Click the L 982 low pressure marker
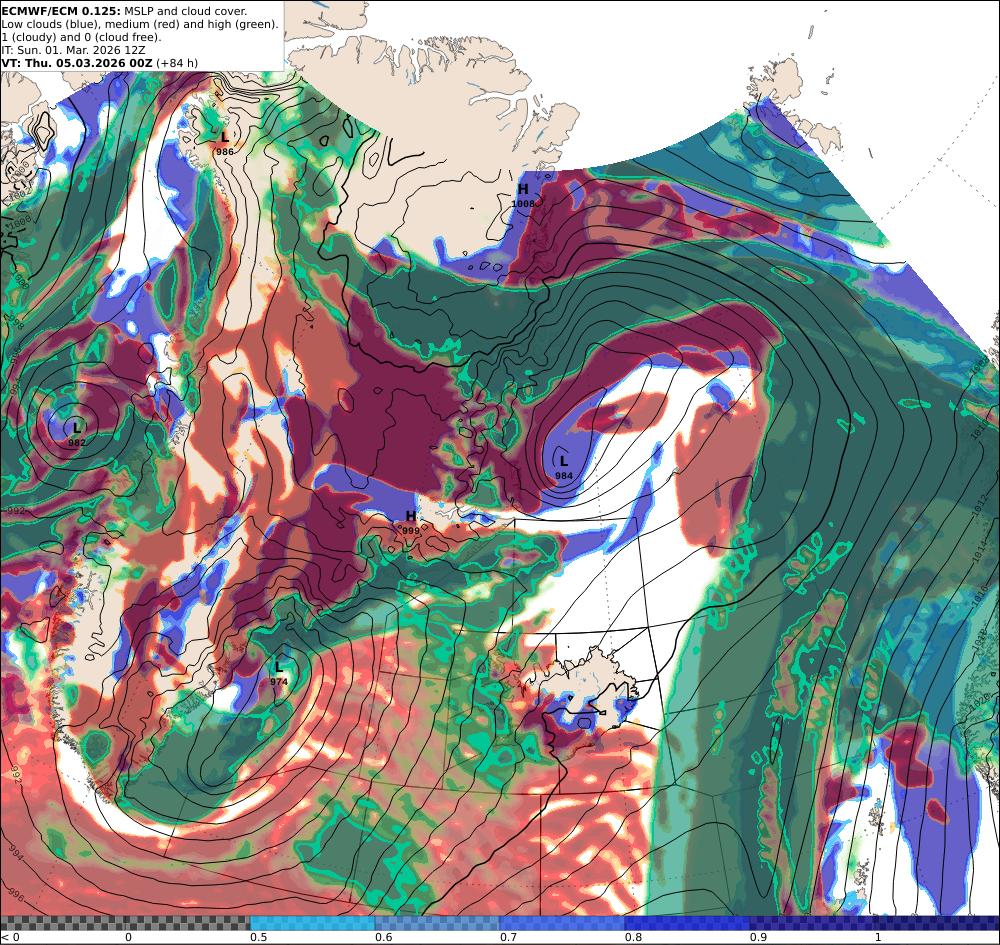 coord(77,434)
